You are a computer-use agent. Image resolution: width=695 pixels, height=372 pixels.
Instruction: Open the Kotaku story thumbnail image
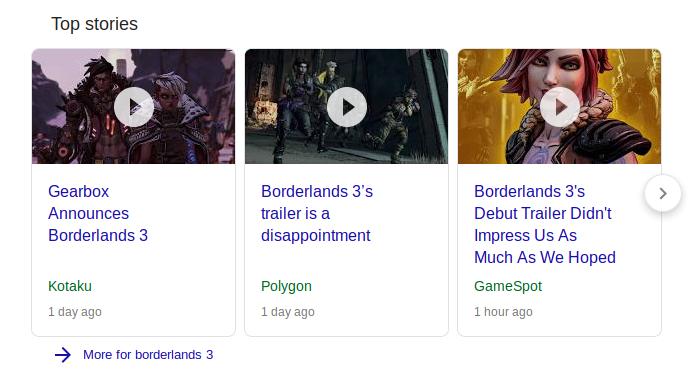(x=133, y=106)
